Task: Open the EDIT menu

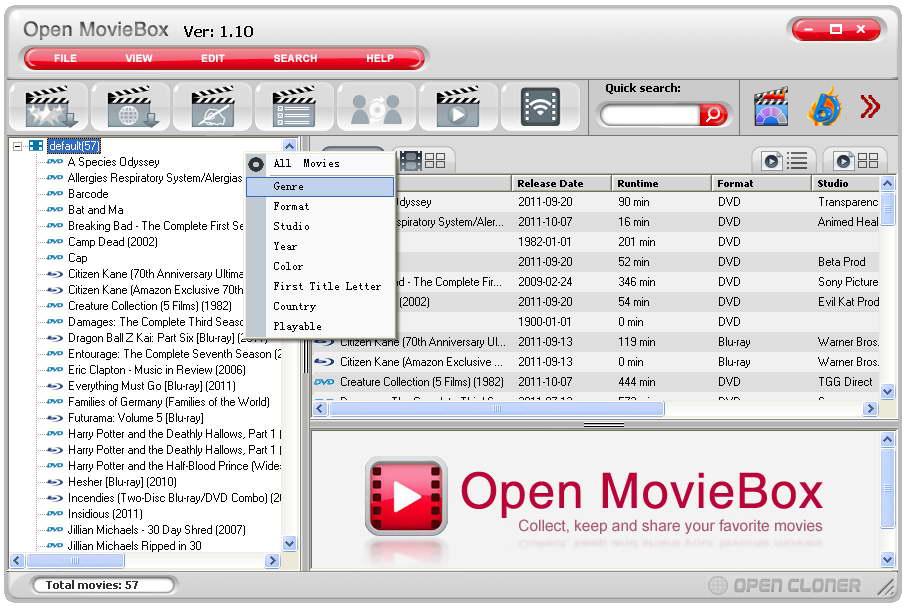Action: point(213,58)
